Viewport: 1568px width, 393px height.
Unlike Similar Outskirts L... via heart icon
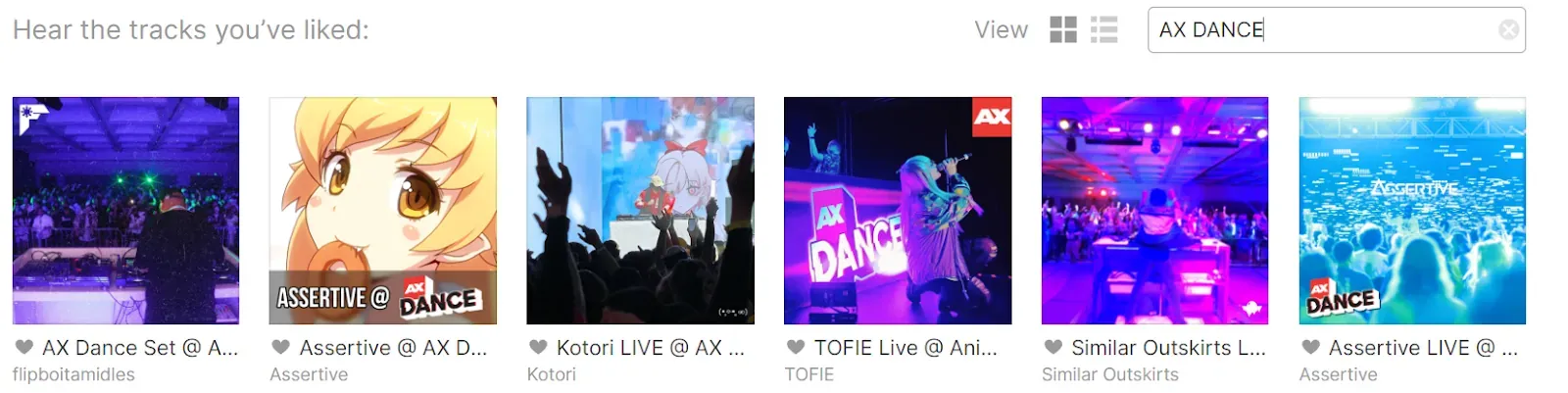(x=1053, y=347)
